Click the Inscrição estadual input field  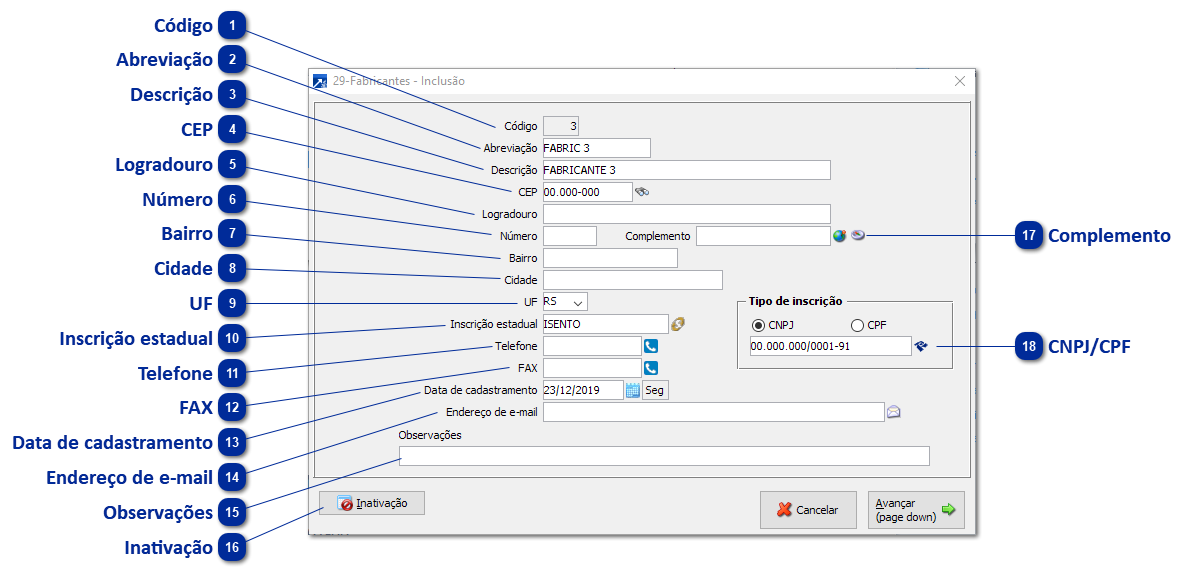click(x=605, y=324)
